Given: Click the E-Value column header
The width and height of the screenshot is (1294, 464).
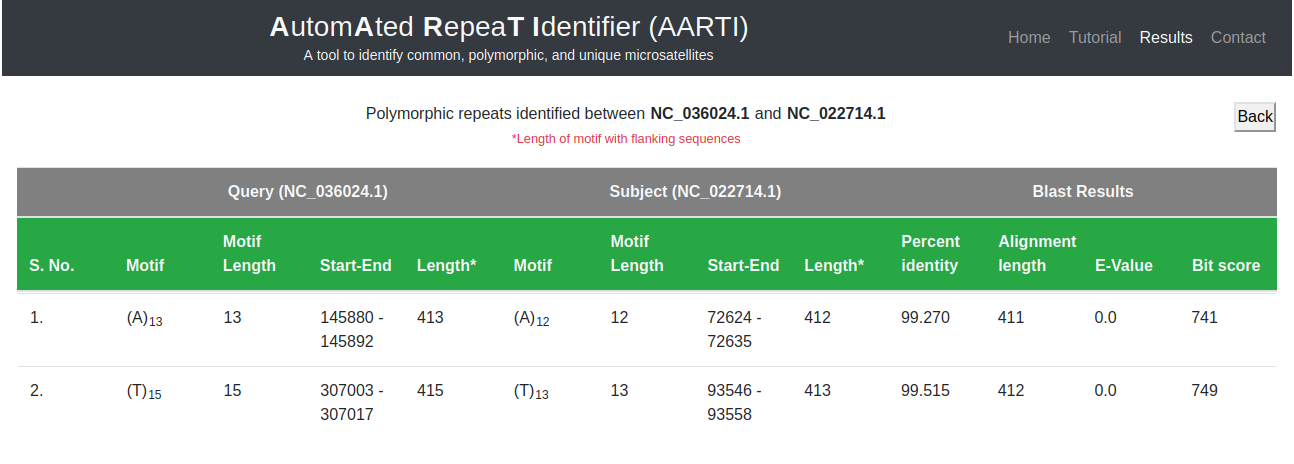Looking at the screenshot, I should tap(1124, 266).
